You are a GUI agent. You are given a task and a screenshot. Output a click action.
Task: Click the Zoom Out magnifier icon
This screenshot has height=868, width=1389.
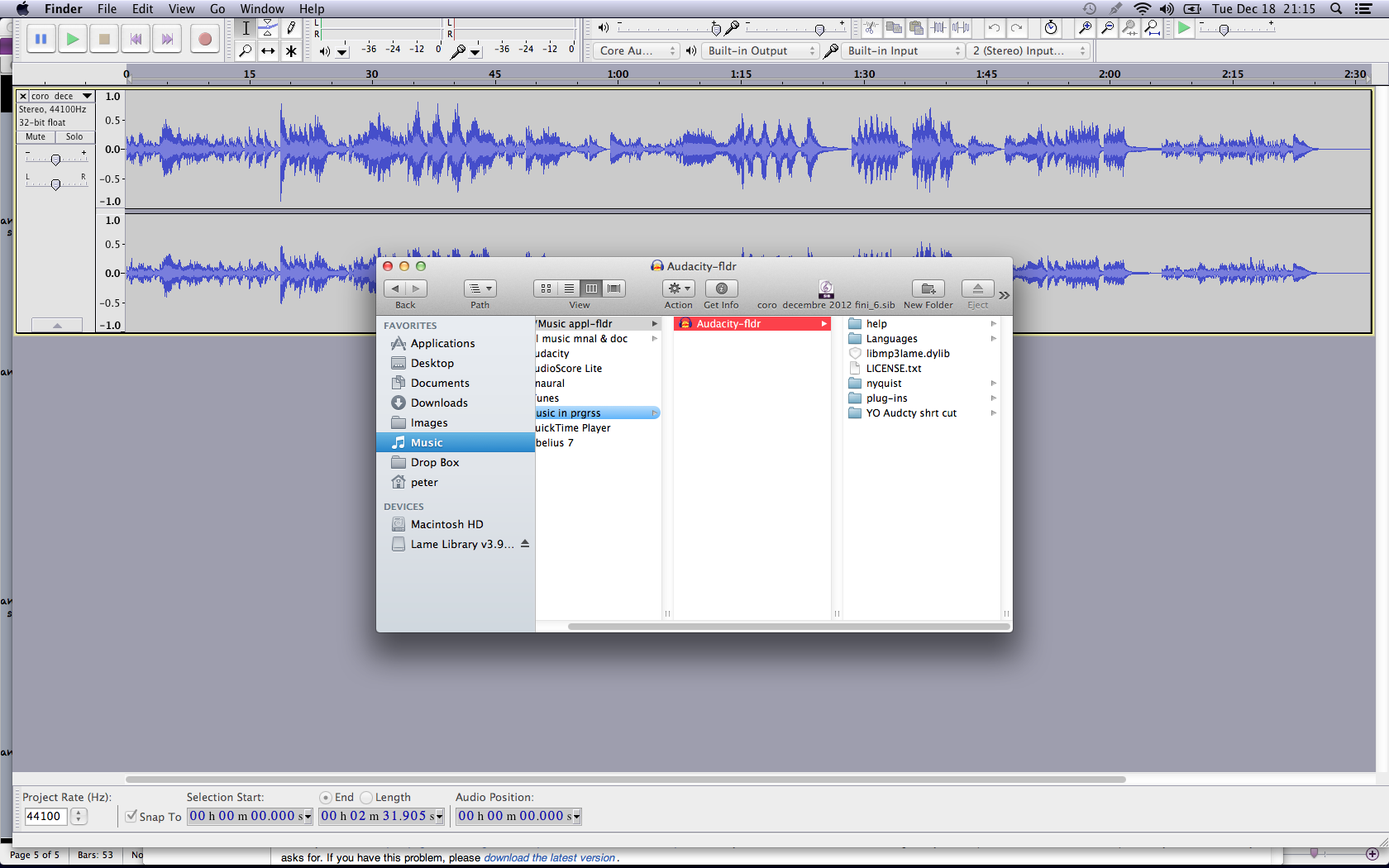point(1107,28)
